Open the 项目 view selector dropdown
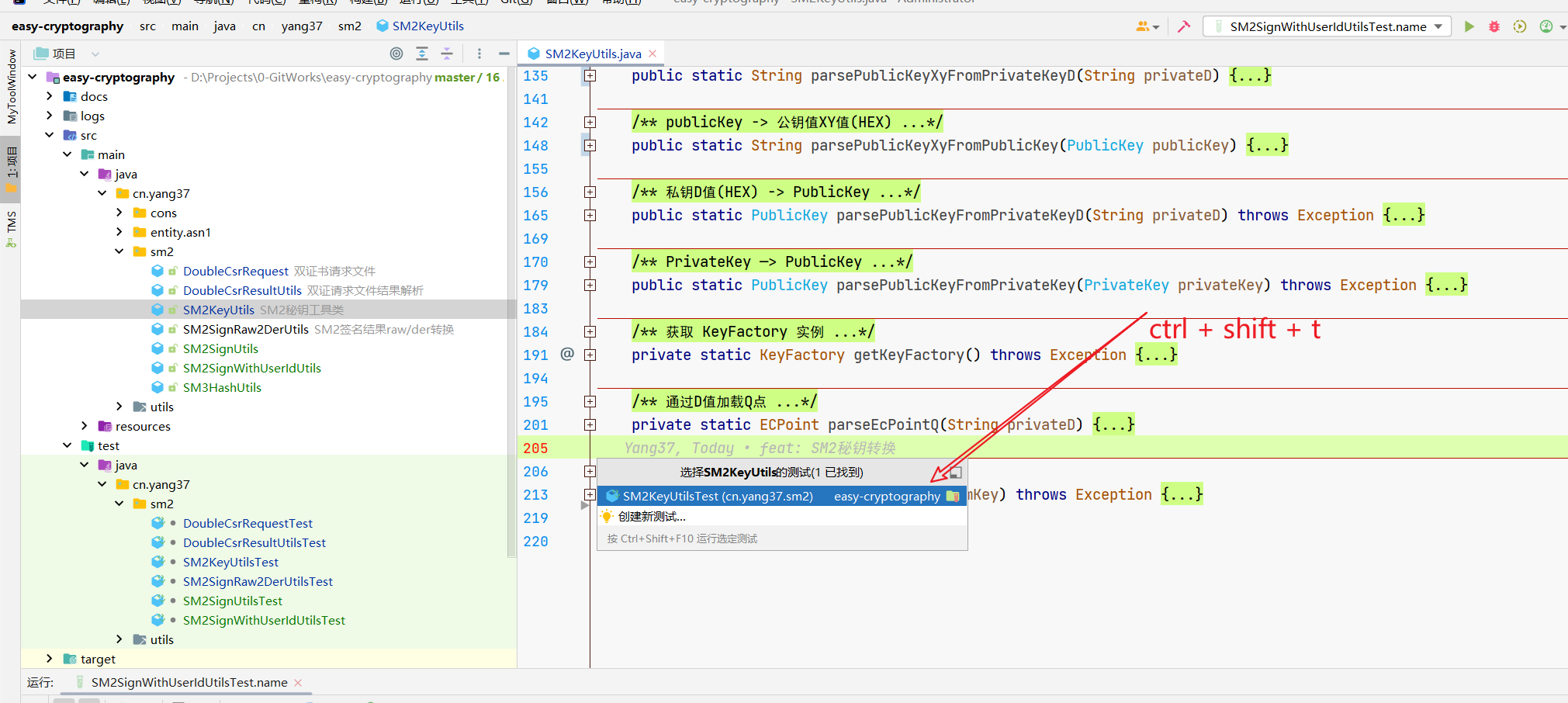The image size is (1568, 703). coord(95,54)
